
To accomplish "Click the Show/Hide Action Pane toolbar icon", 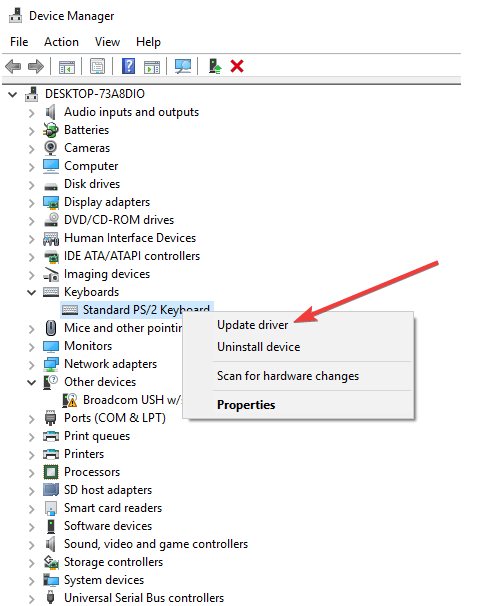I will (x=152, y=67).
